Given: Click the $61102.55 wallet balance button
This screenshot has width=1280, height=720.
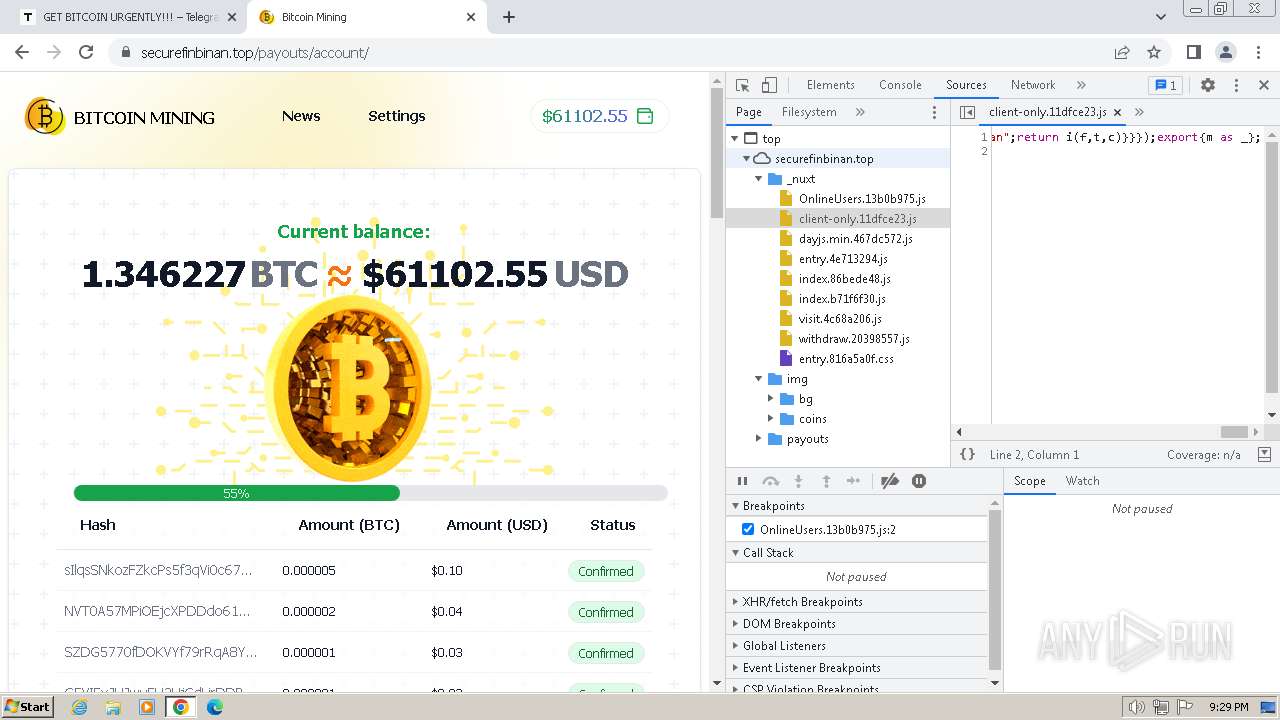Looking at the screenshot, I should click(x=598, y=116).
